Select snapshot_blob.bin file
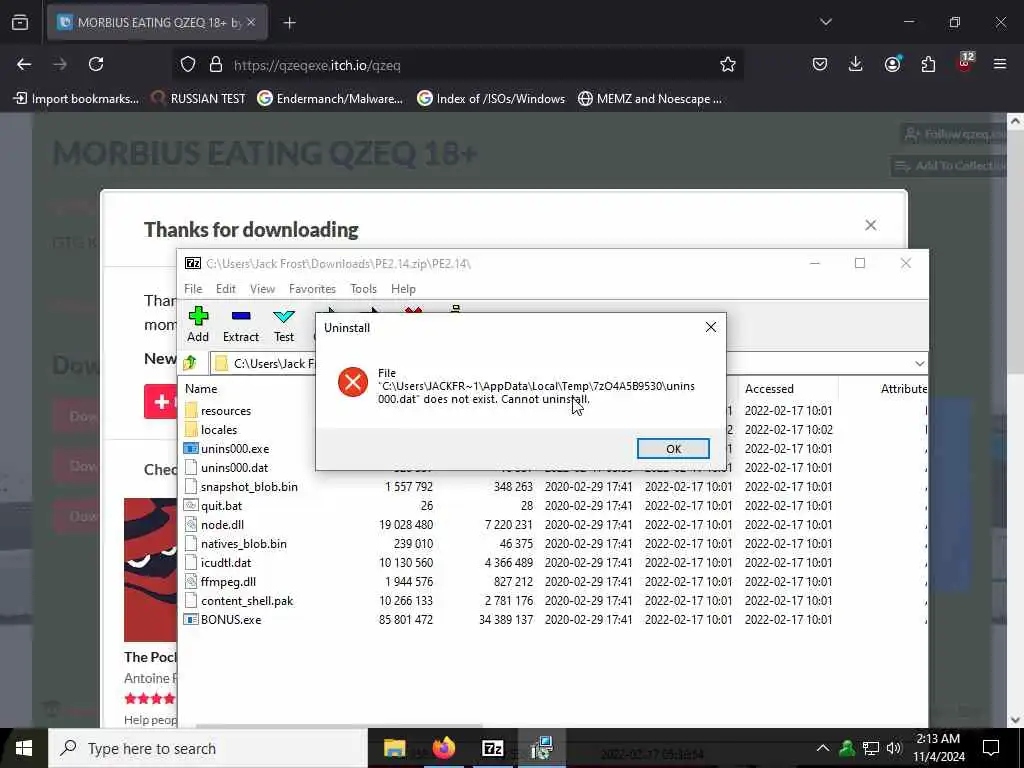1024x768 pixels. (x=249, y=487)
